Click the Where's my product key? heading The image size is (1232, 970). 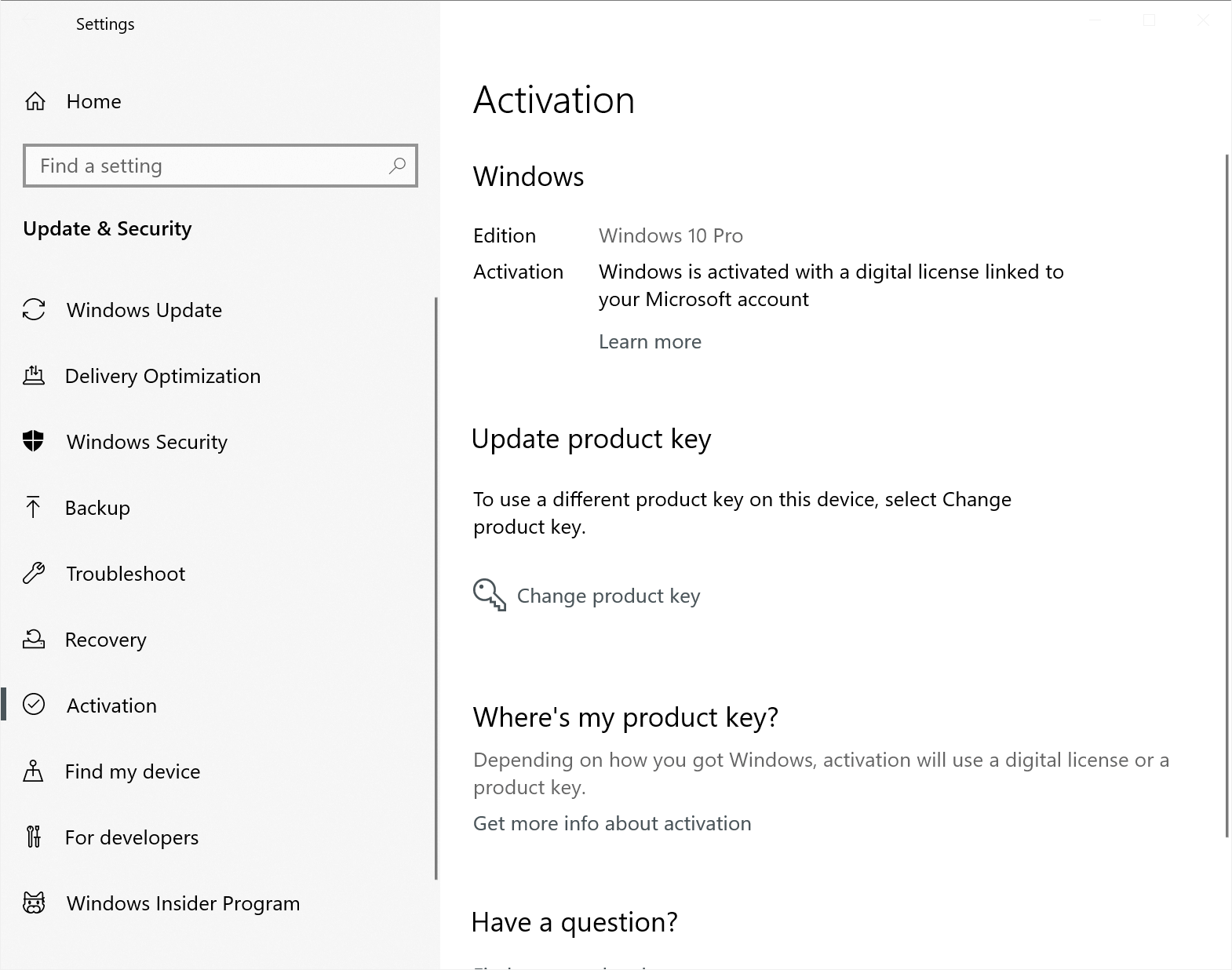(x=625, y=717)
